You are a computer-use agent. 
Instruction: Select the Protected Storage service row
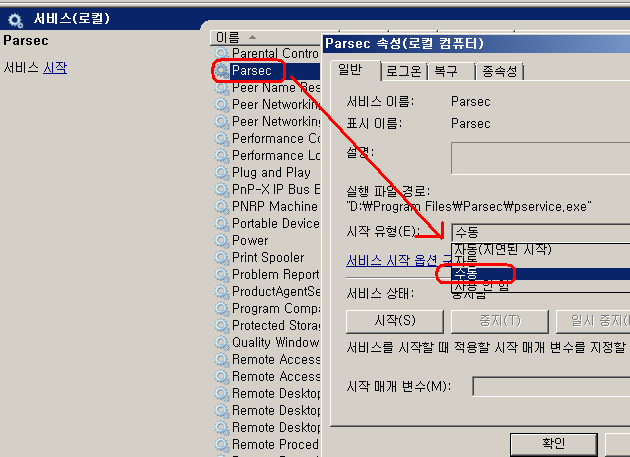tap(268, 326)
